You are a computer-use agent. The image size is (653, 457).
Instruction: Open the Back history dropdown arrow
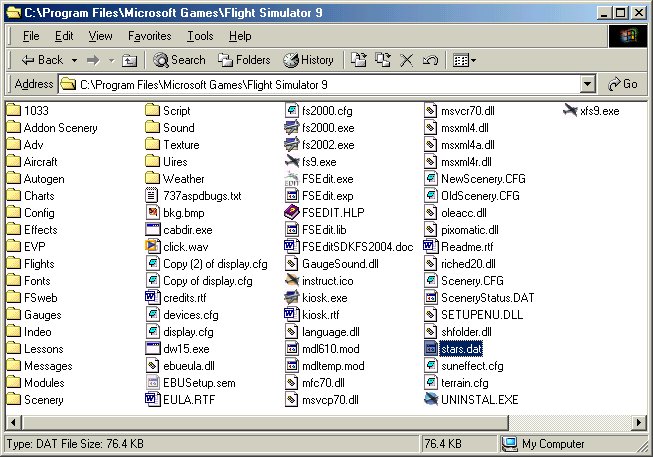(74, 60)
